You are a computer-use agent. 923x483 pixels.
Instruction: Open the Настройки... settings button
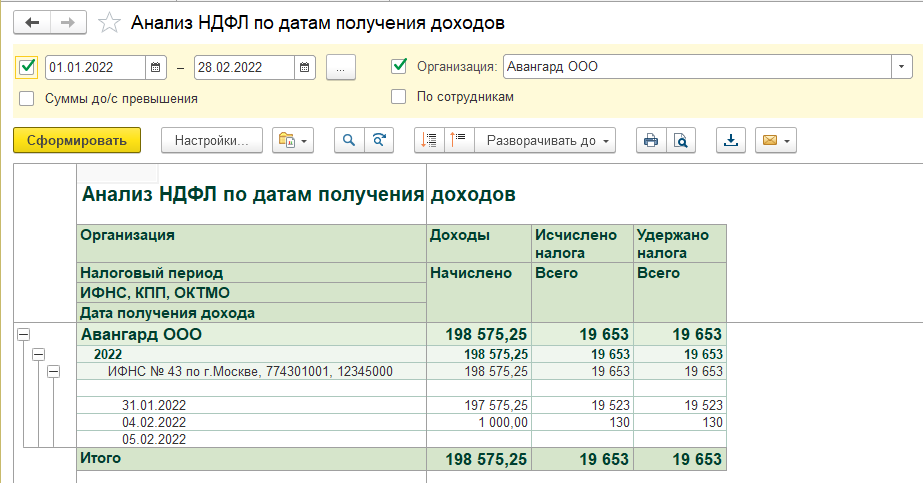212,141
